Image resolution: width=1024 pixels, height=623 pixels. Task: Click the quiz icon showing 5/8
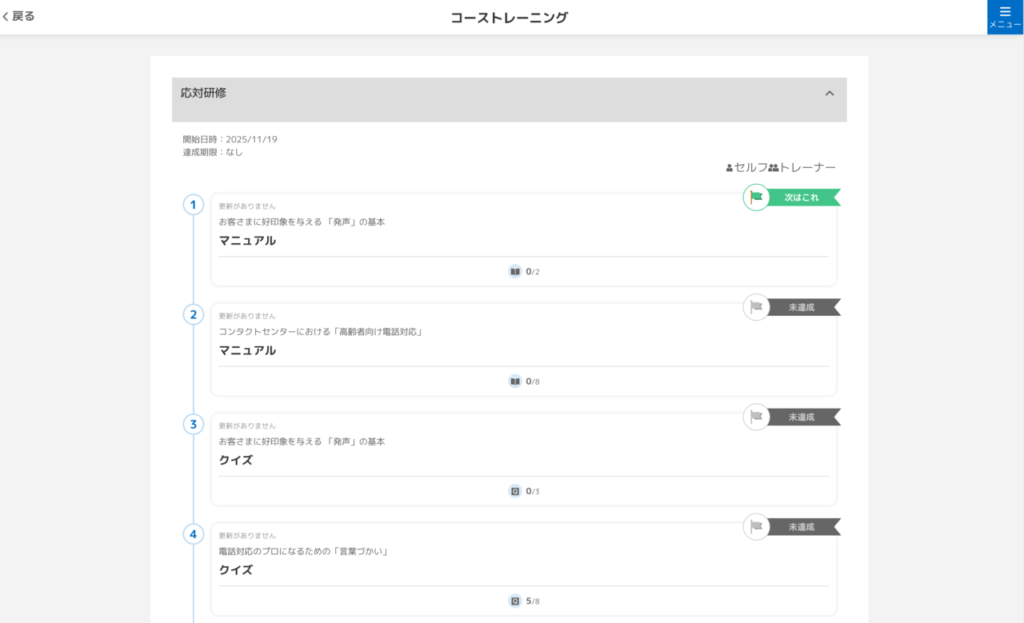click(x=515, y=601)
